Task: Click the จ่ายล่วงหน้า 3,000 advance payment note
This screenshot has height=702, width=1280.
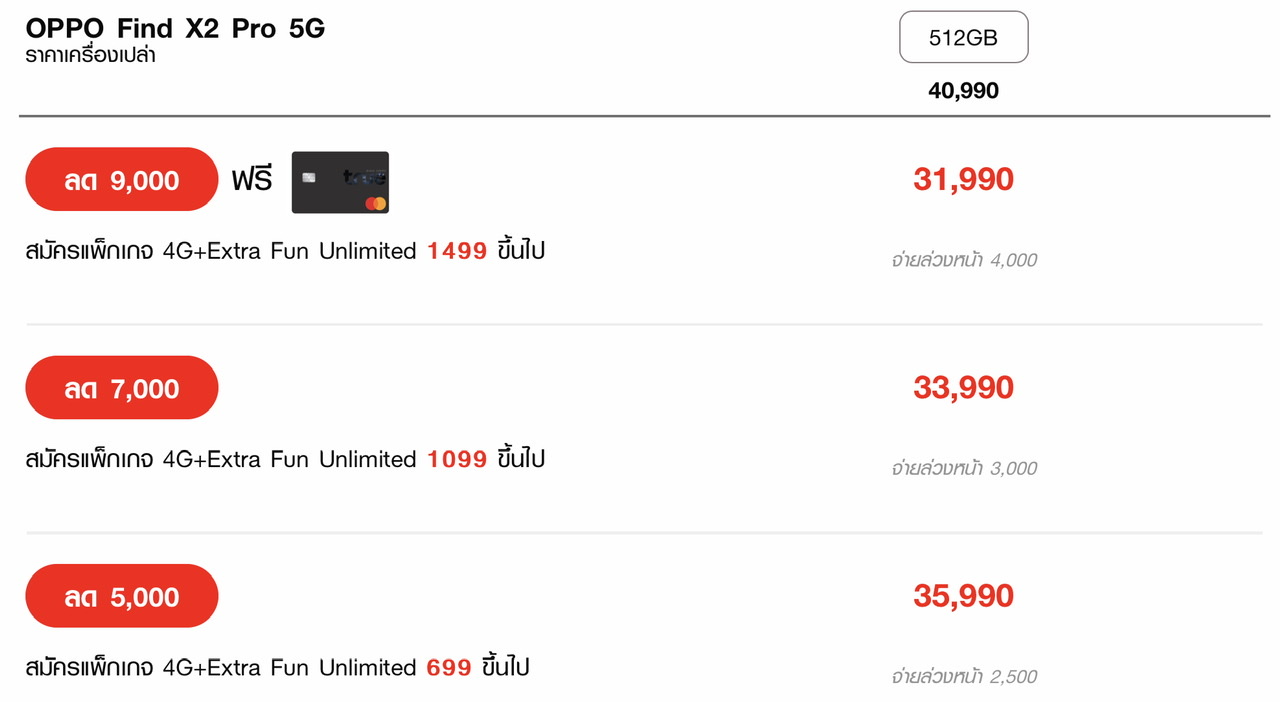Action: click(964, 468)
